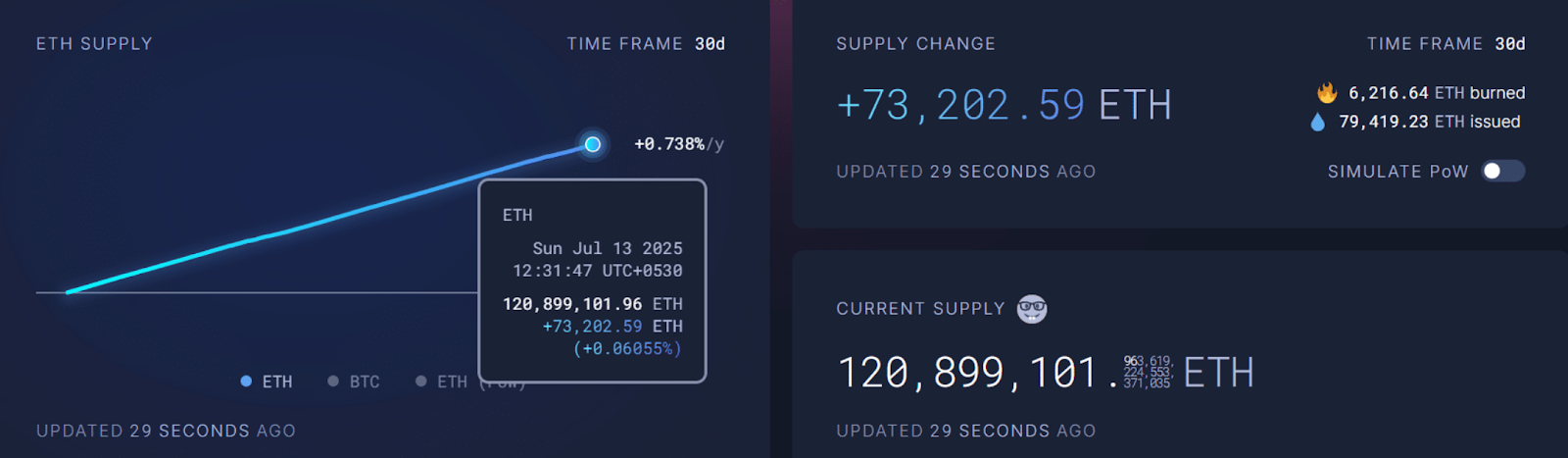Click the Sun Jul 13 2025 date in the tooltip

point(607,249)
